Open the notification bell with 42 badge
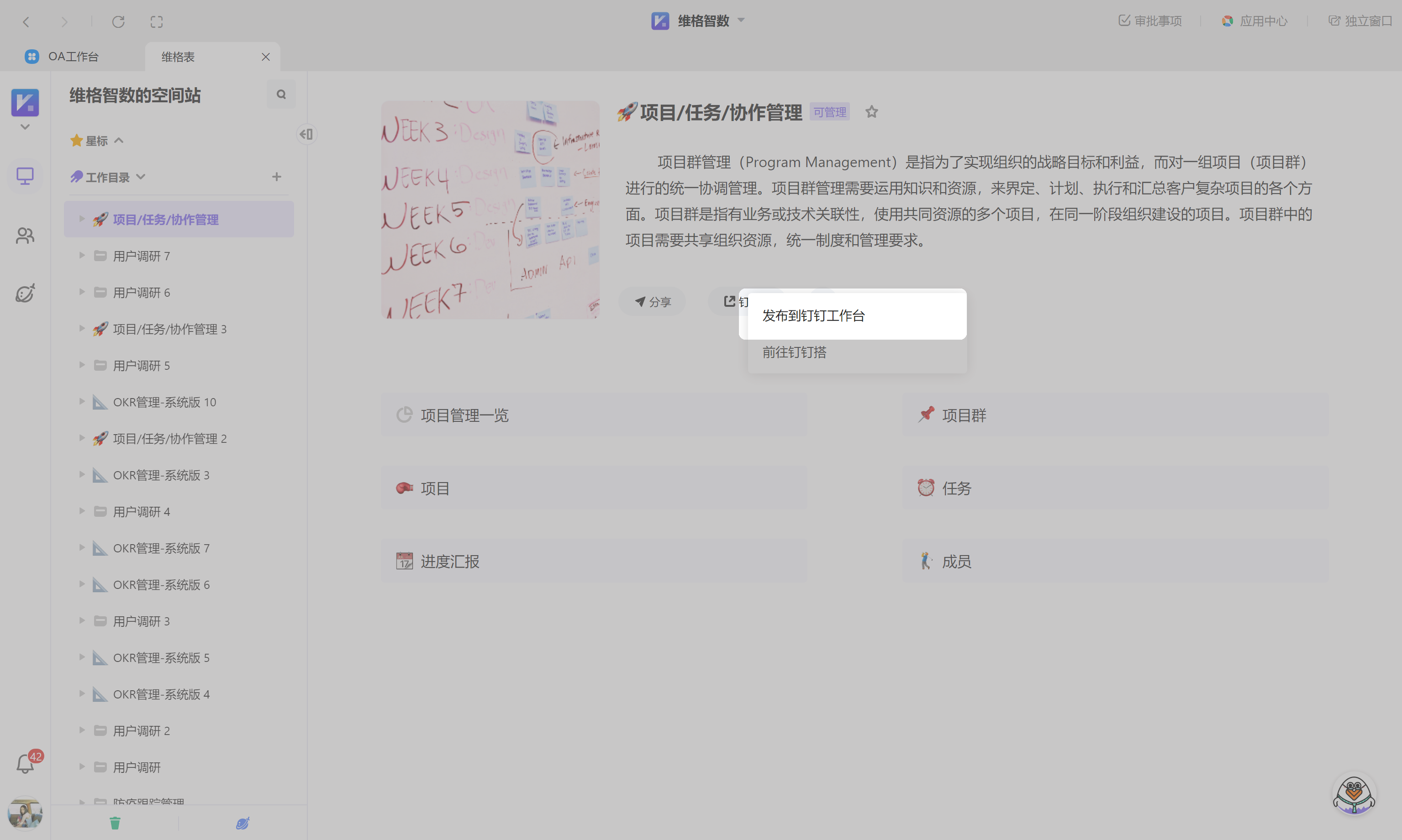 pos(26,764)
